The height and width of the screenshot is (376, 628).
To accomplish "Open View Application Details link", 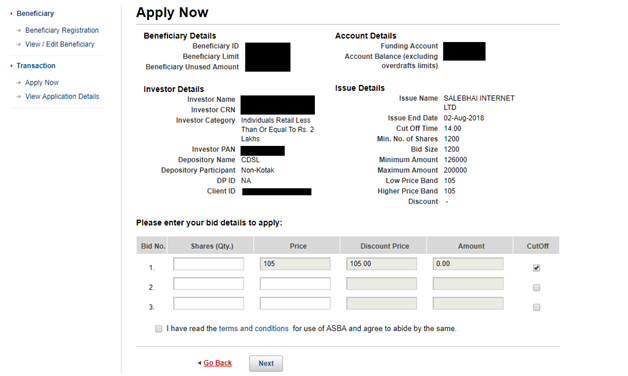I will (62, 97).
